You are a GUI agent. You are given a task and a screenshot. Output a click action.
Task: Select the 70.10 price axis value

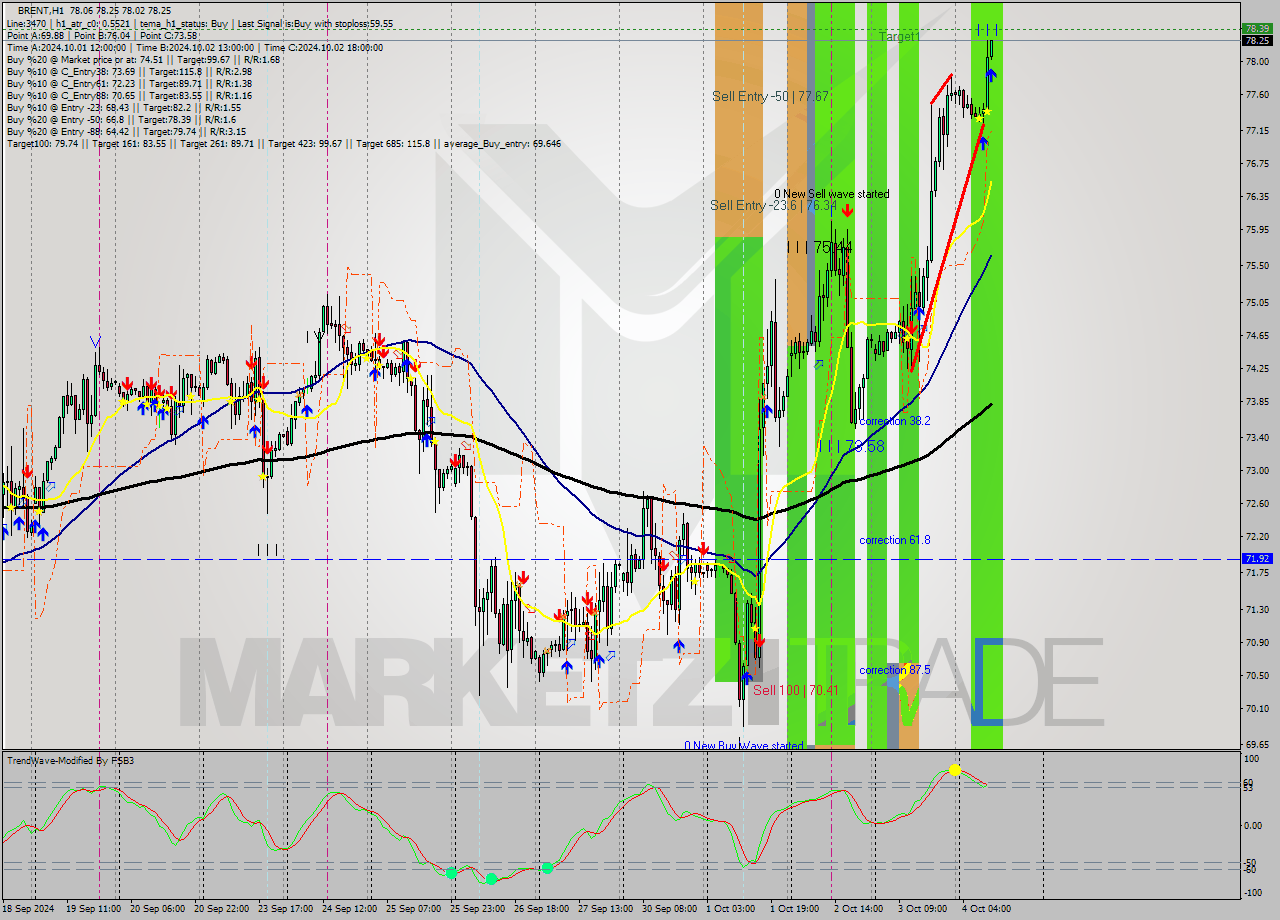tap(1257, 709)
